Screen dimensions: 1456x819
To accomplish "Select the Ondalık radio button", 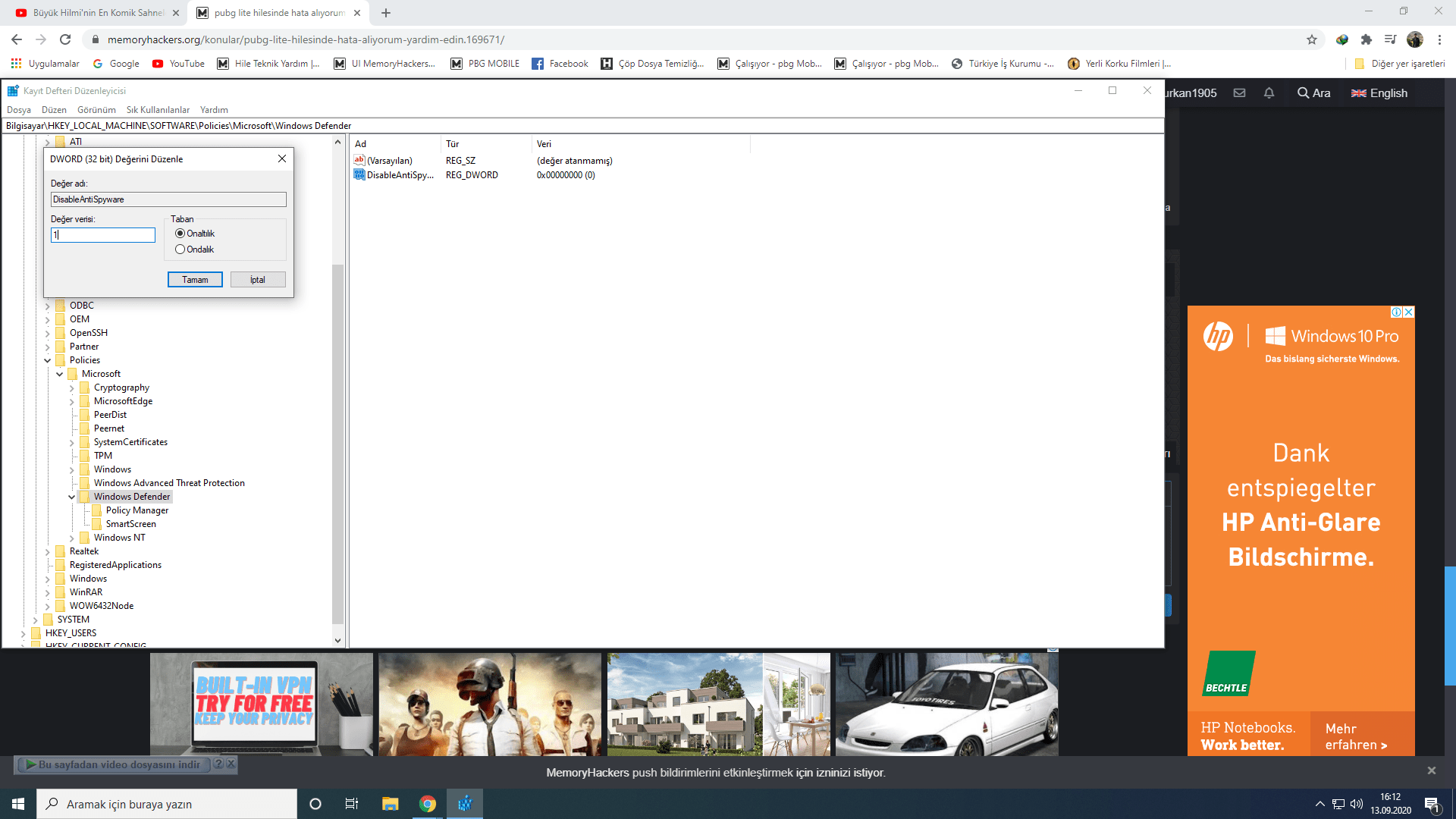I will [x=180, y=249].
